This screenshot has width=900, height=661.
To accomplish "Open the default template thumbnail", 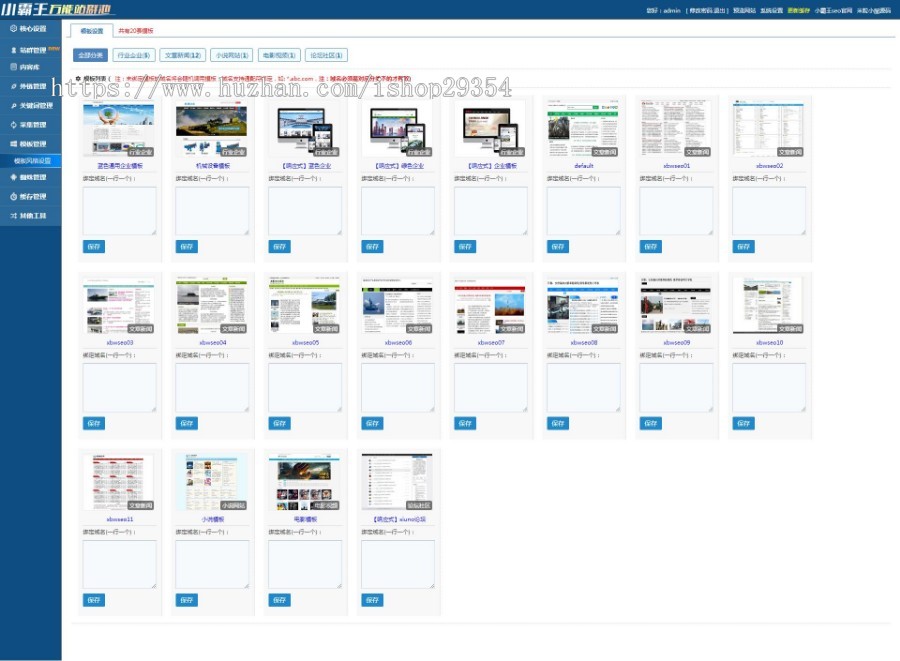I will coord(584,128).
